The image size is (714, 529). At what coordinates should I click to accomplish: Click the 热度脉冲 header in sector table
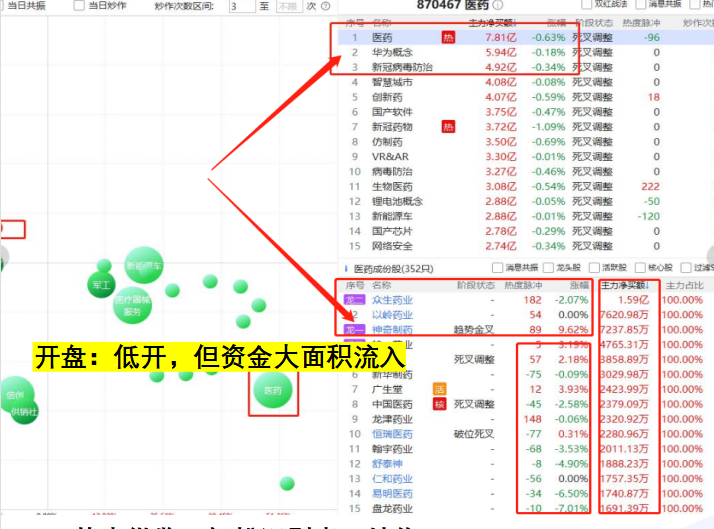[x=641, y=23]
